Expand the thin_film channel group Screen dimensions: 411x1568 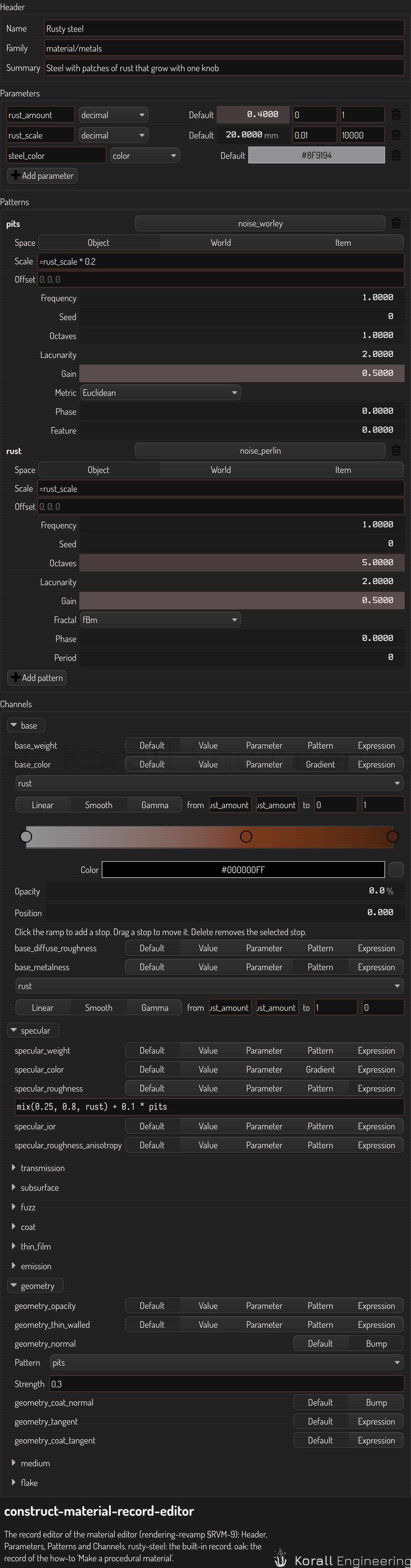click(31, 1246)
